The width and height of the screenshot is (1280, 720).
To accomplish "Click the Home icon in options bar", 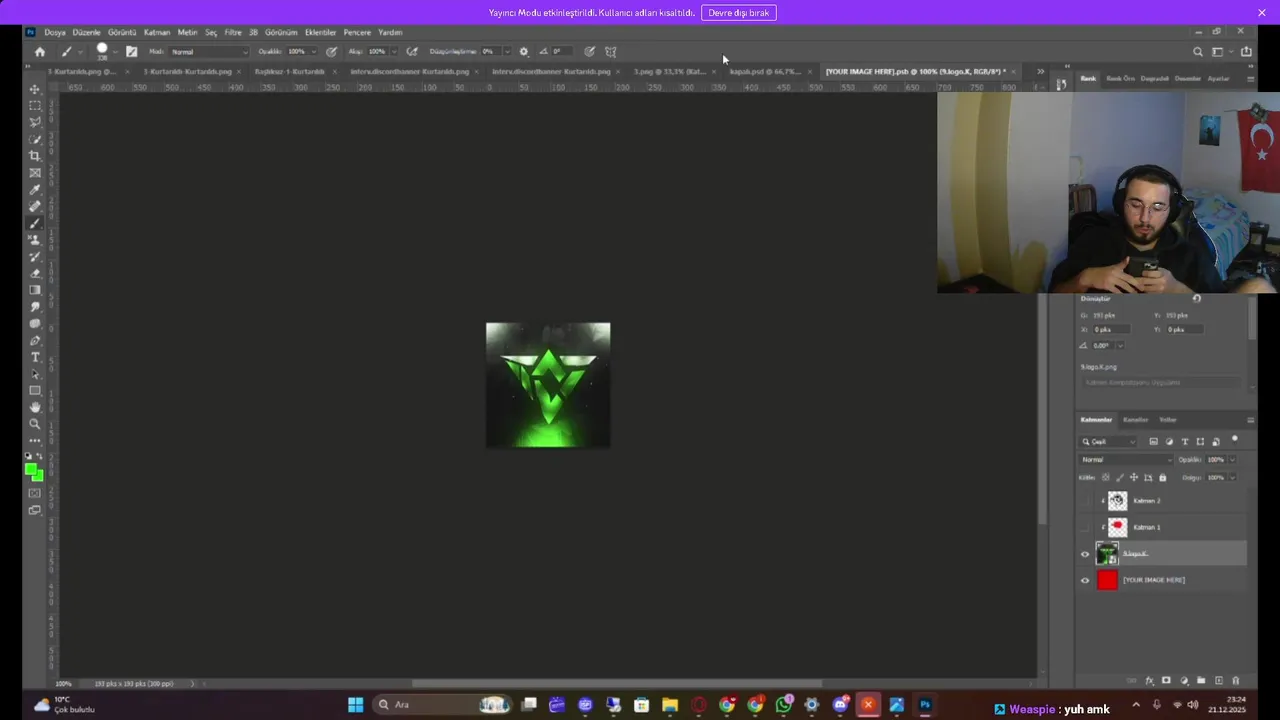I will pyautogui.click(x=39, y=52).
